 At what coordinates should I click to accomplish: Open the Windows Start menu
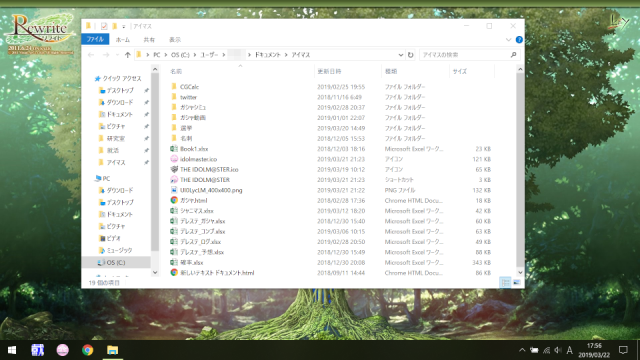(x=12, y=350)
